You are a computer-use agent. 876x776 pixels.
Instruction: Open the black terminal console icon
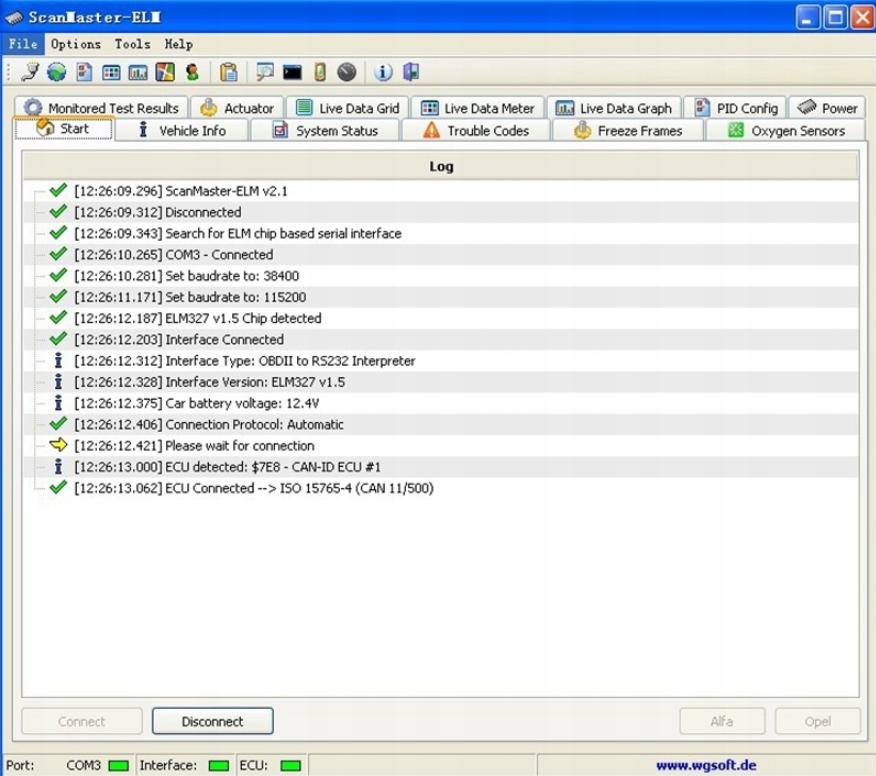(x=292, y=73)
